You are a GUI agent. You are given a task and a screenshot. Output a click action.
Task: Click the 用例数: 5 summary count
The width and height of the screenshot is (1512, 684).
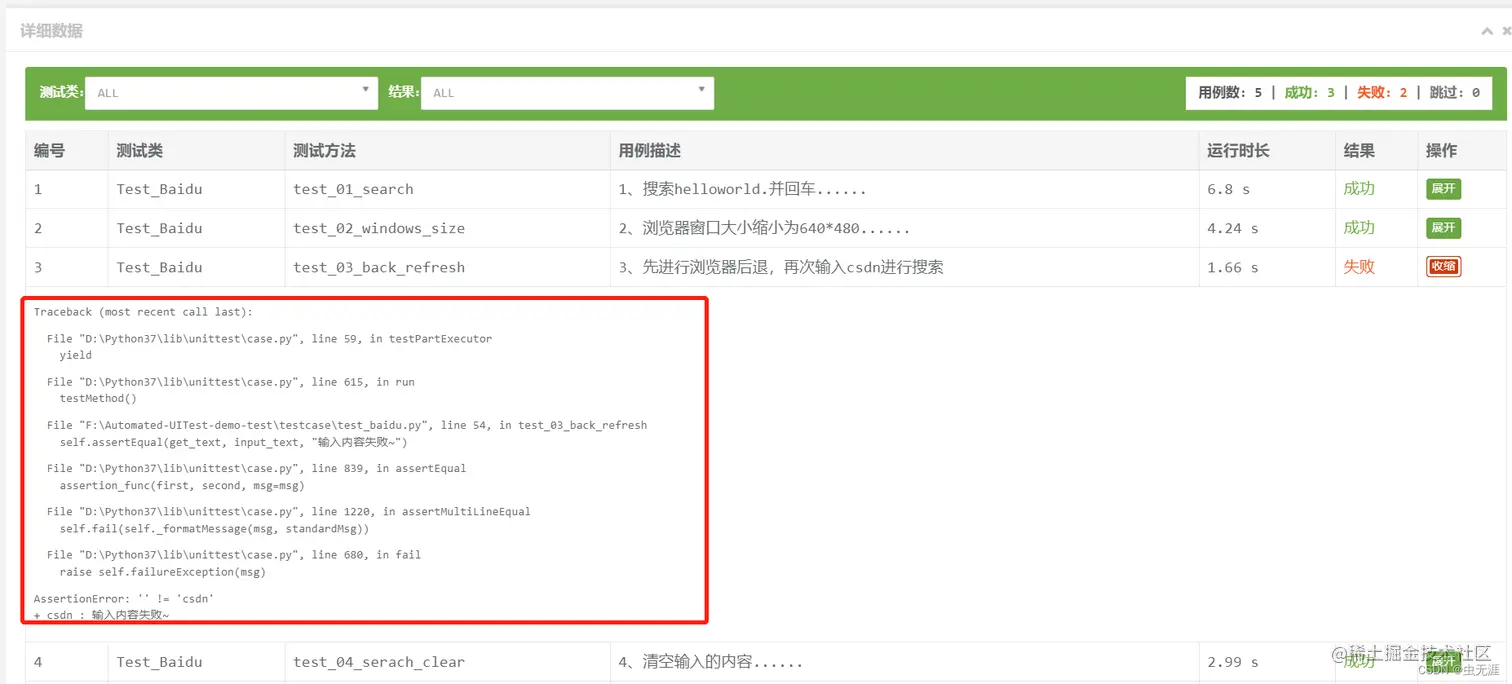tap(1230, 93)
